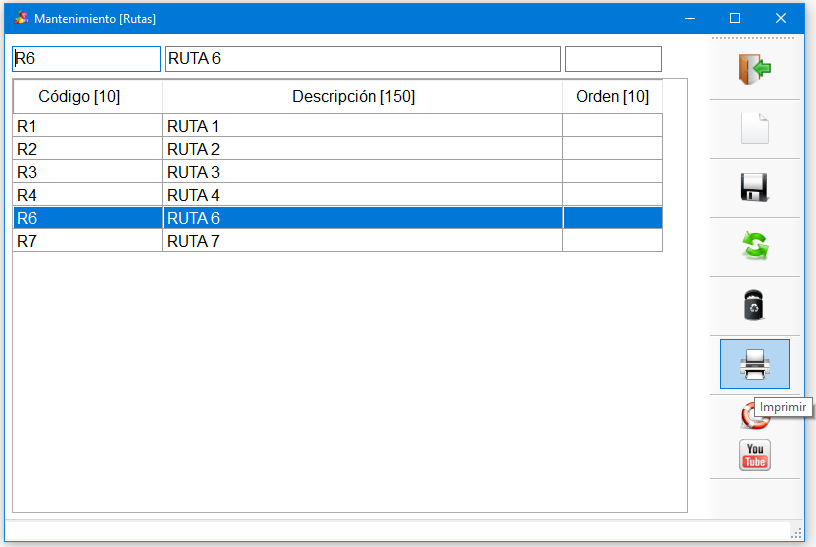Click description cell RUTA 1
Screen dimensions: 816x547
[x=363, y=126]
